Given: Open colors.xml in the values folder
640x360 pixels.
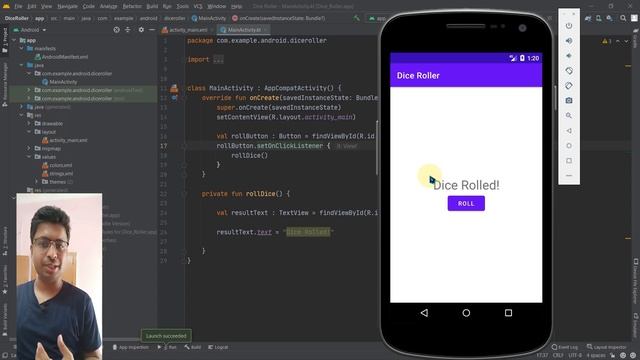Looking at the screenshot, I should (58, 165).
